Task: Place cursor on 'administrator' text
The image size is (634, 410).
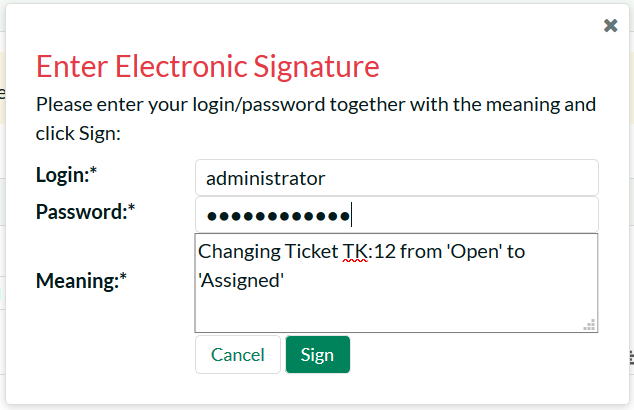Action: coord(265,179)
